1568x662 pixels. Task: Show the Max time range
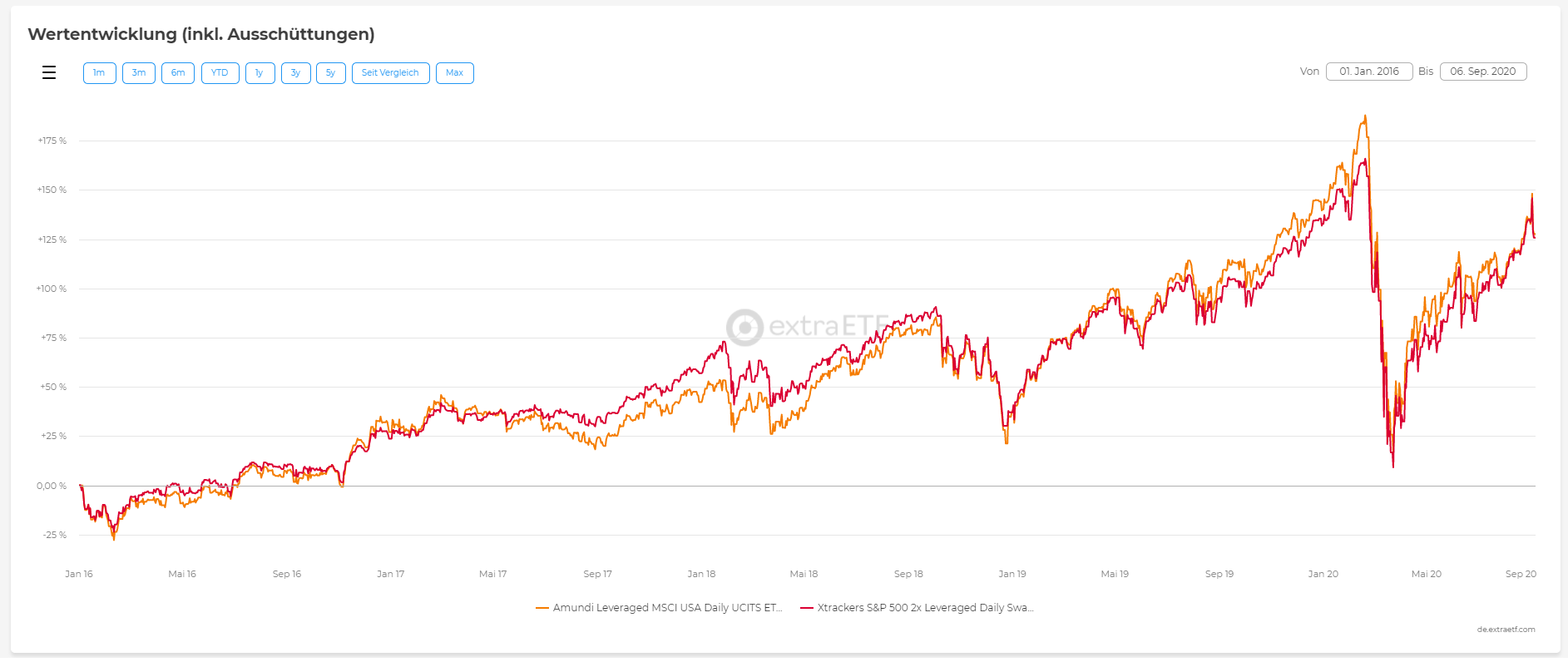pyautogui.click(x=454, y=73)
